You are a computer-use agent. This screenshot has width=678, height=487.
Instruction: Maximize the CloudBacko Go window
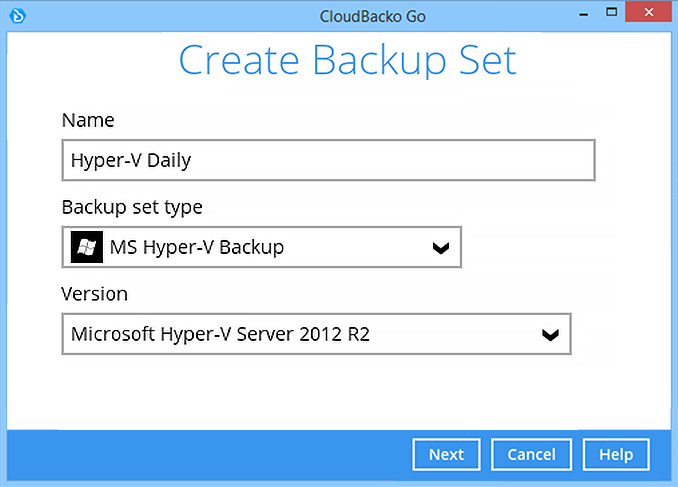(611, 12)
